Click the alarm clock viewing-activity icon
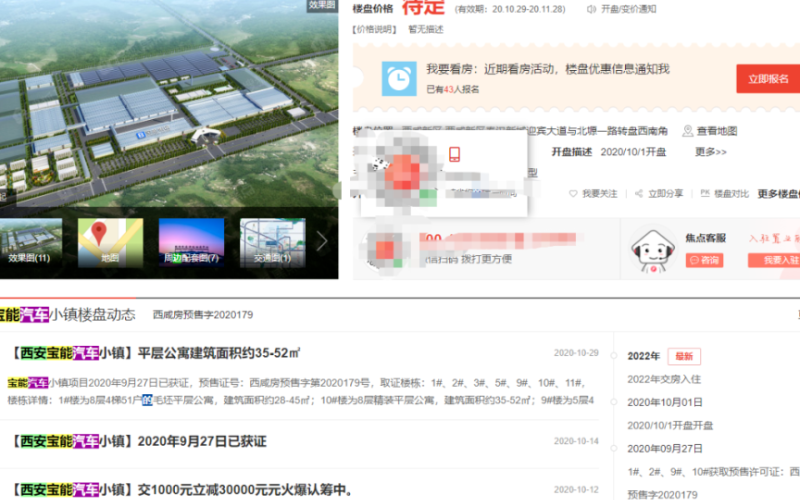Viewport: 800px width, 500px height. [x=399, y=79]
